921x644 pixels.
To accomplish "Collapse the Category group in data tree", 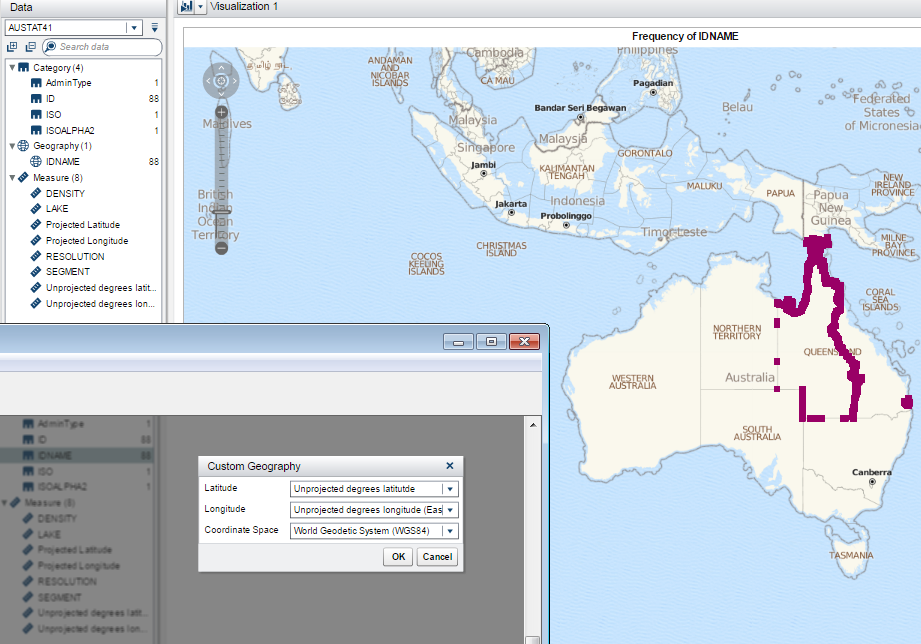I will click(12, 68).
